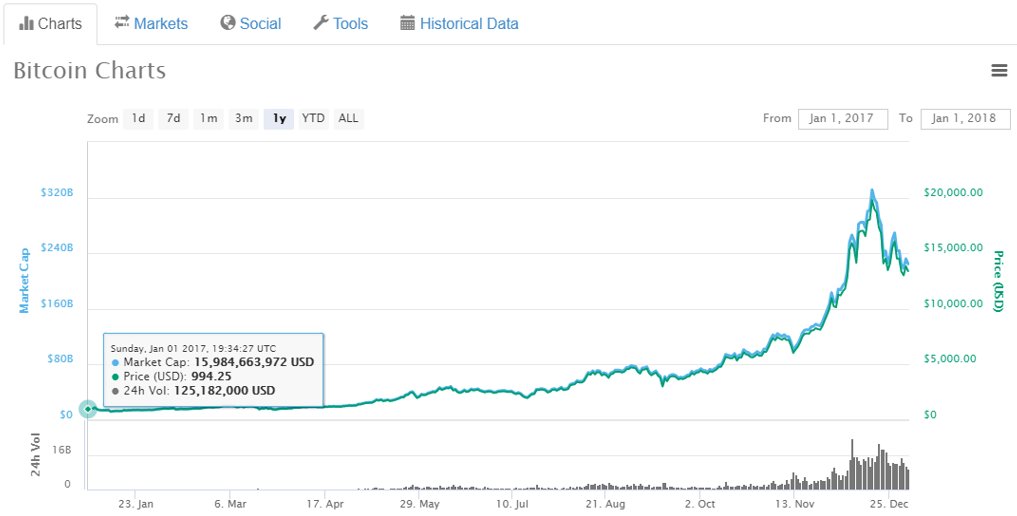
Task: Open the Tools tab
Action: [x=341, y=24]
